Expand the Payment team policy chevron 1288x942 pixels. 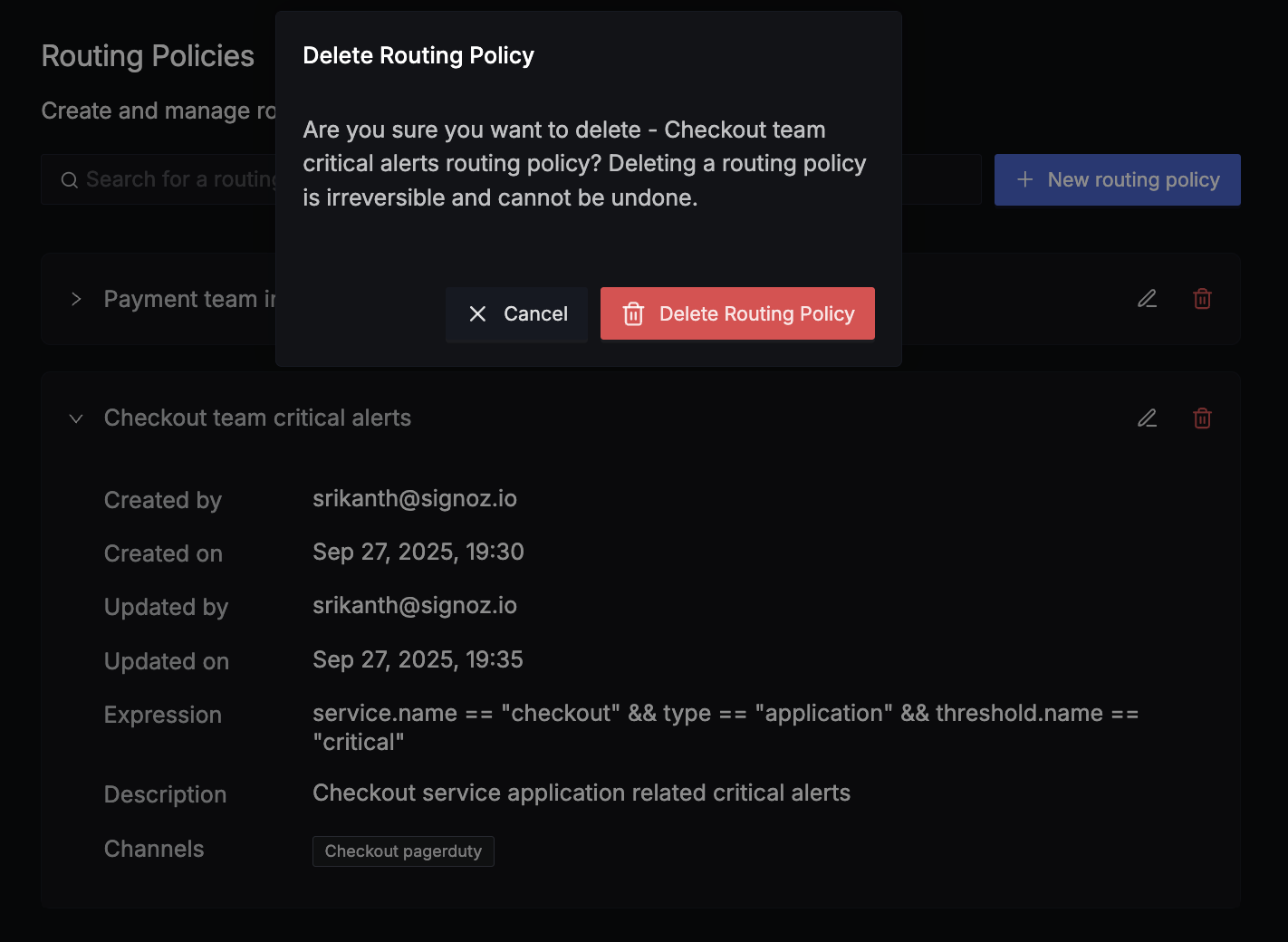76,299
